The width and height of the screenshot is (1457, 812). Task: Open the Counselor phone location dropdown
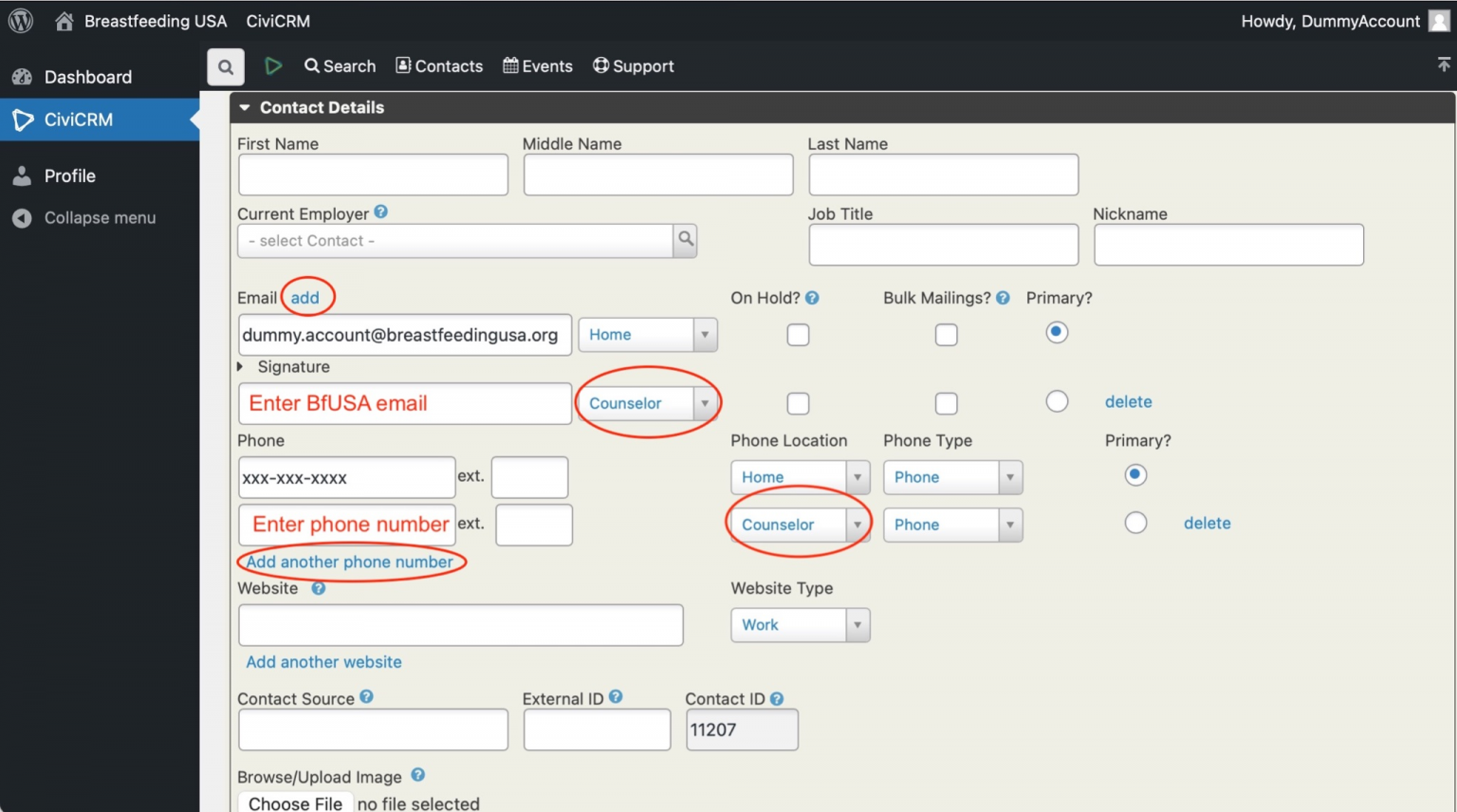(x=800, y=525)
